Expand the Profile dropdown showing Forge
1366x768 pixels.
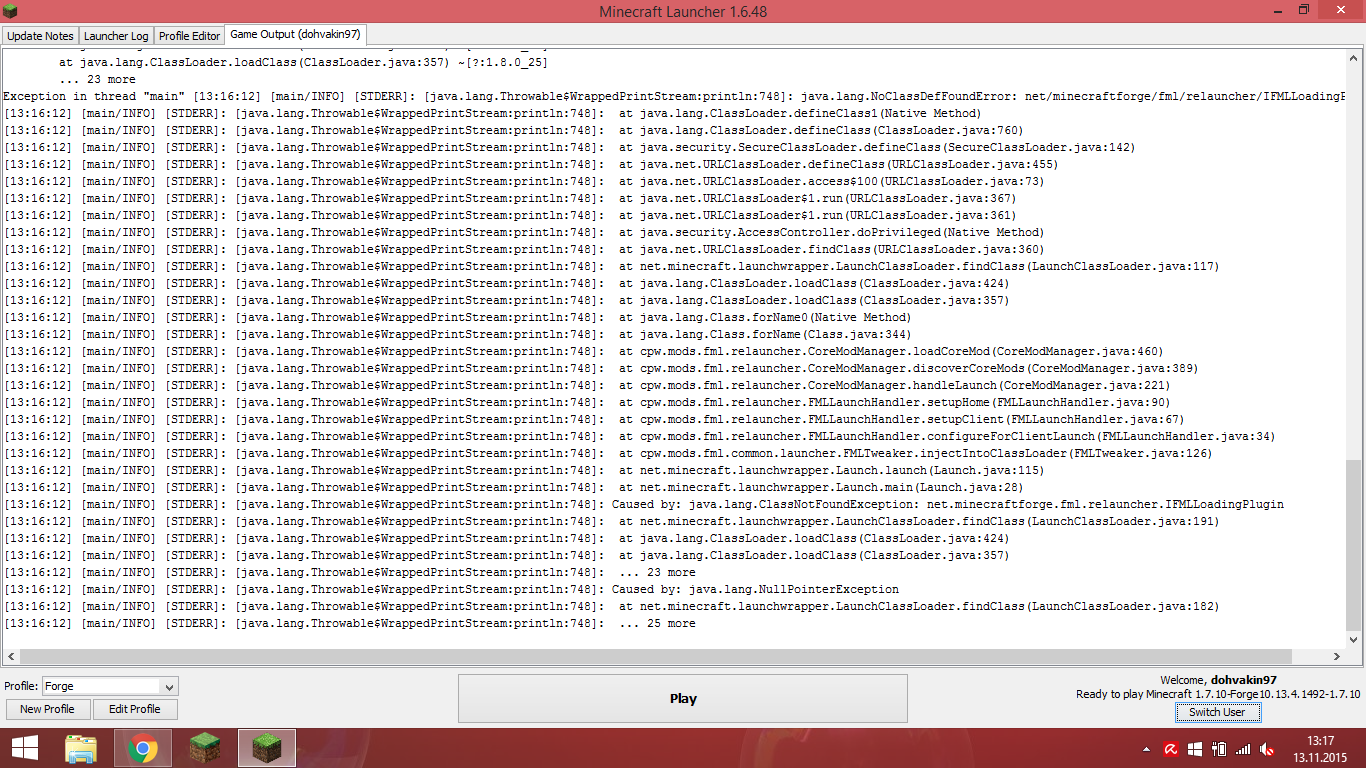tap(169, 687)
